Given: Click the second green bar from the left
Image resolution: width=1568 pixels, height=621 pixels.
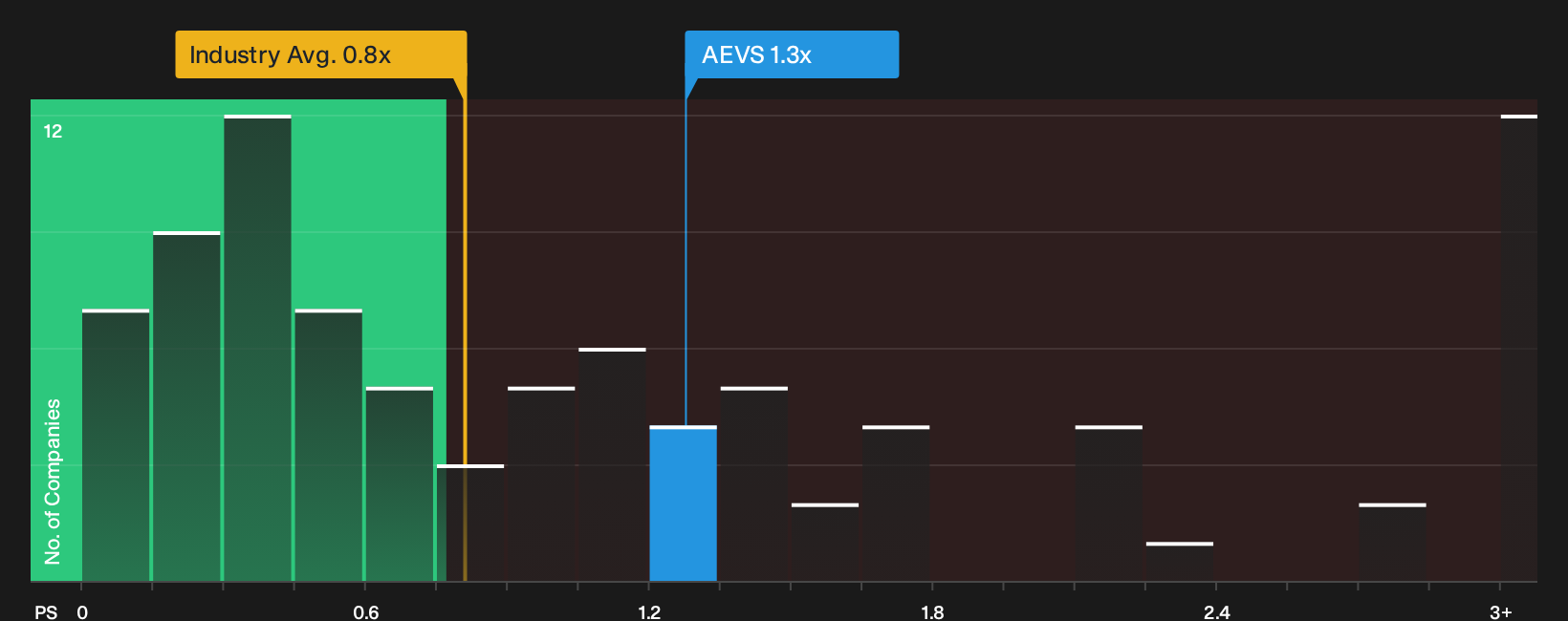Looking at the screenshot, I should pyautogui.click(x=186, y=406).
